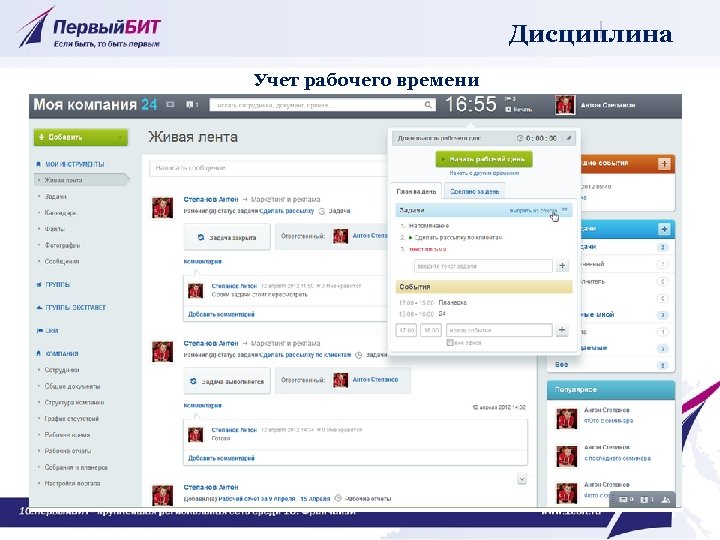
Task: Click the user avatar in the top header
Action: (564, 105)
